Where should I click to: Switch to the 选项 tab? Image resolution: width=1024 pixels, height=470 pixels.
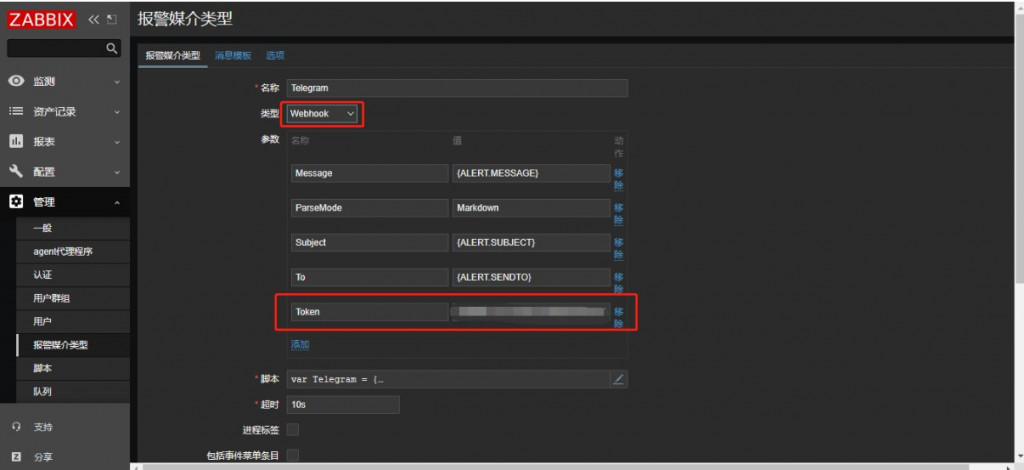[275, 56]
